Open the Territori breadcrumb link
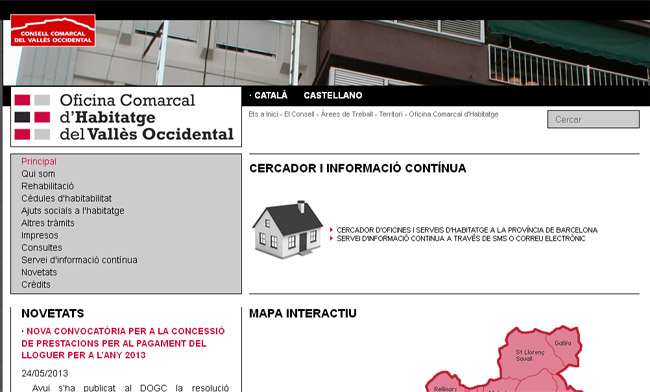Viewport: 650px width, 392px height. pos(391,114)
